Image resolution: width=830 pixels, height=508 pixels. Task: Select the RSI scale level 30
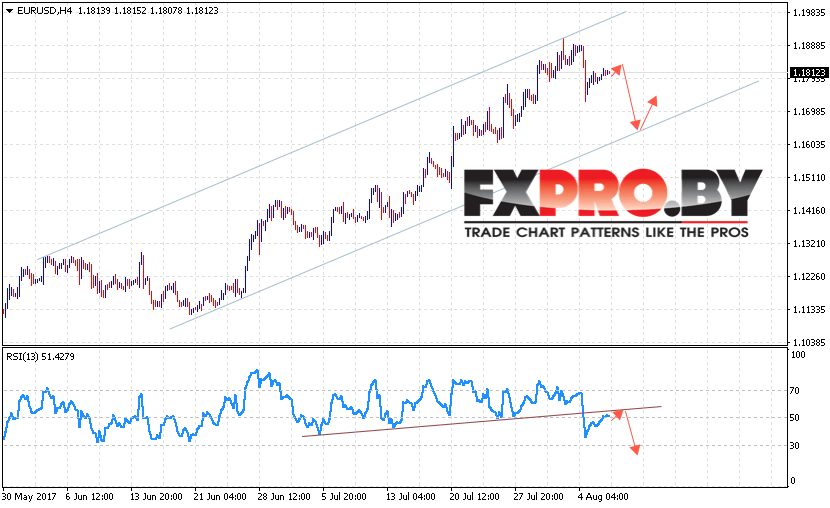point(795,446)
